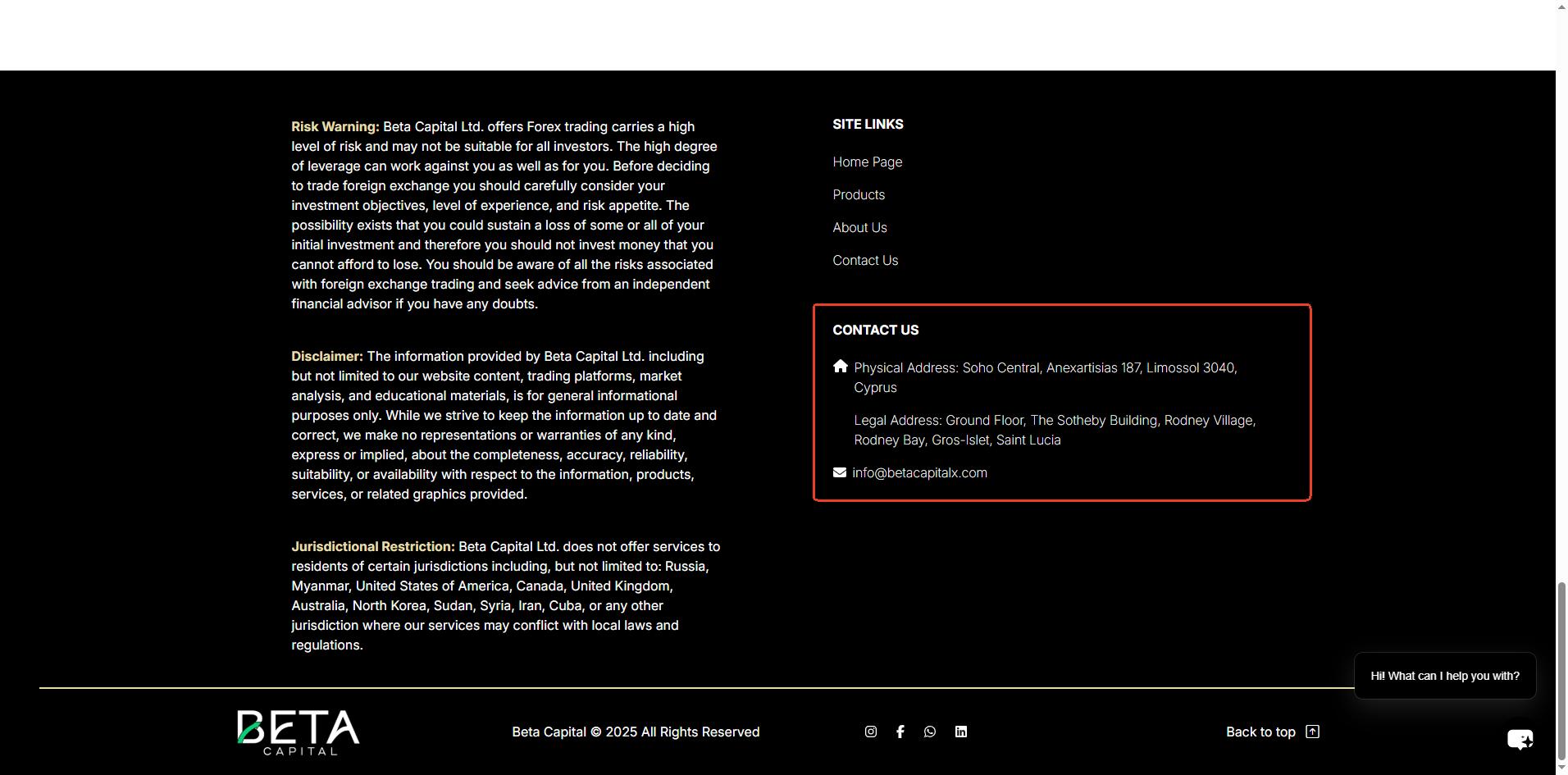Image resolution: width=1568 pixels, height=775 pixels.
Task: Click the Physical Address text
Action: [x=1046, y=378]
